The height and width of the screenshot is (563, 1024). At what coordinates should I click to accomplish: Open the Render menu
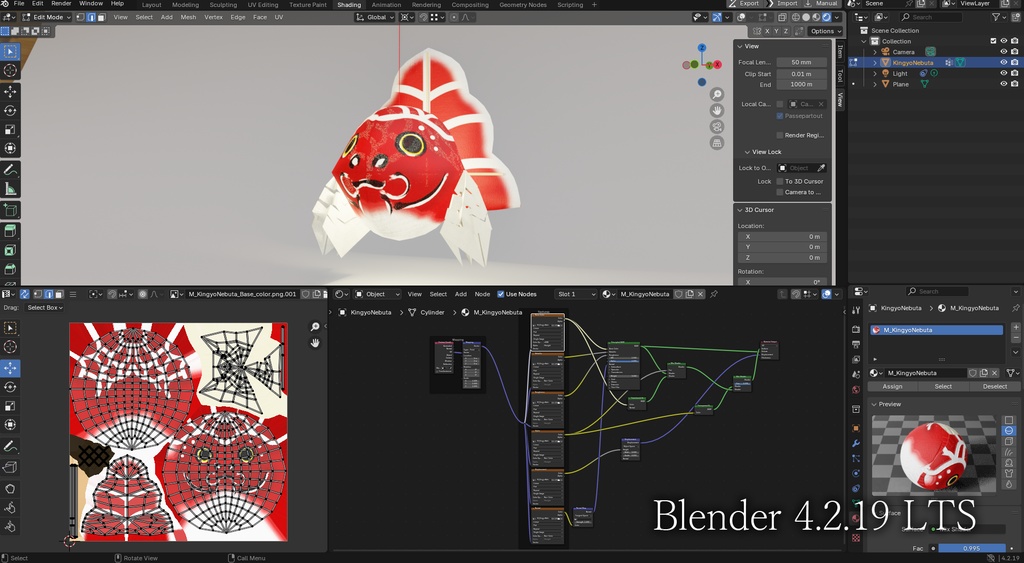61,3
